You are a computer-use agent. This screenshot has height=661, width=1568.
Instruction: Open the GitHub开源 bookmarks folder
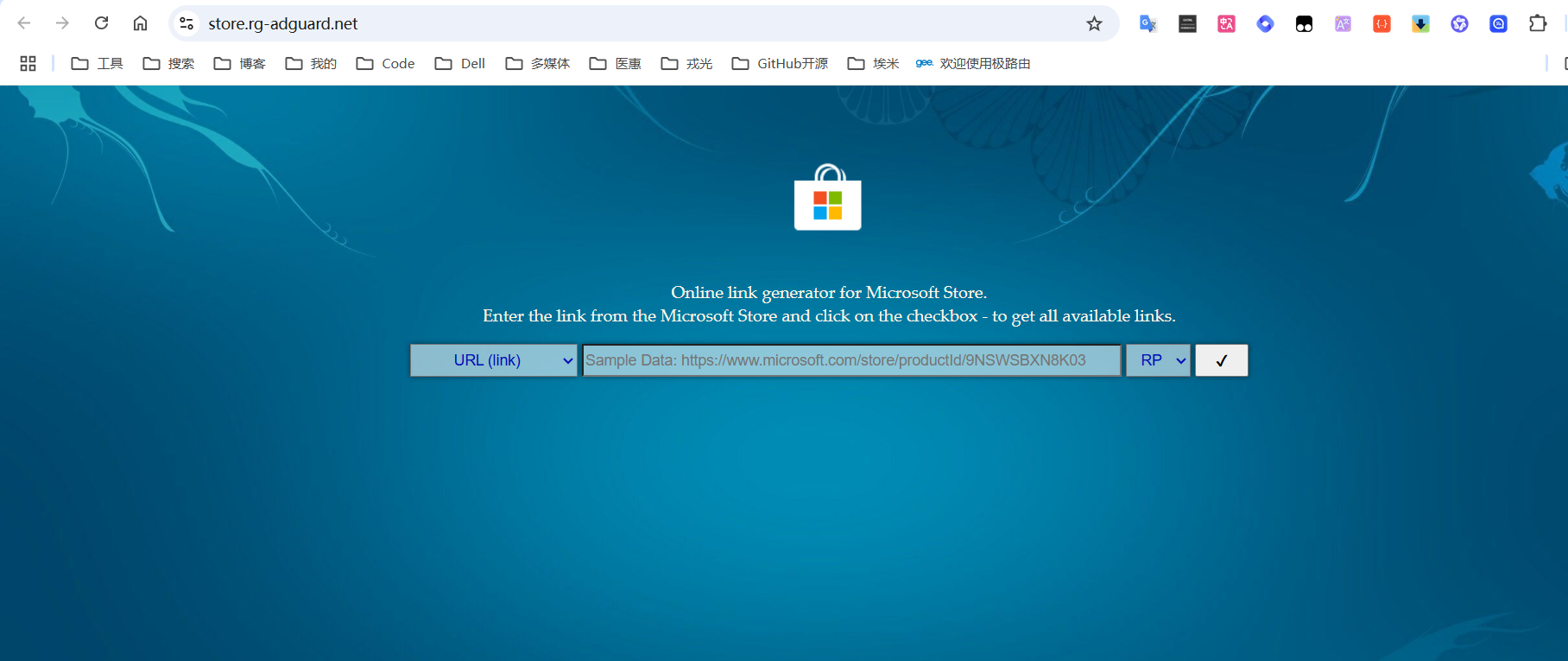(x=780, y=63)
